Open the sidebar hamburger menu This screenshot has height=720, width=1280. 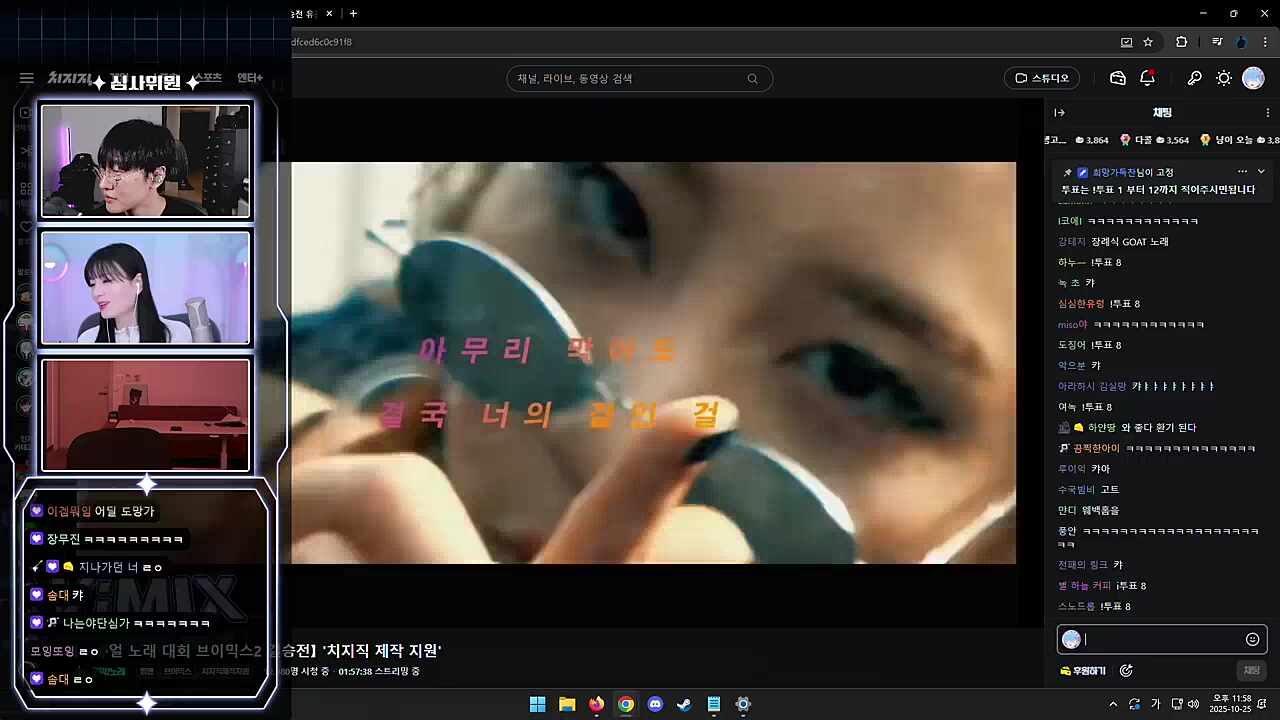coord(26,78)
